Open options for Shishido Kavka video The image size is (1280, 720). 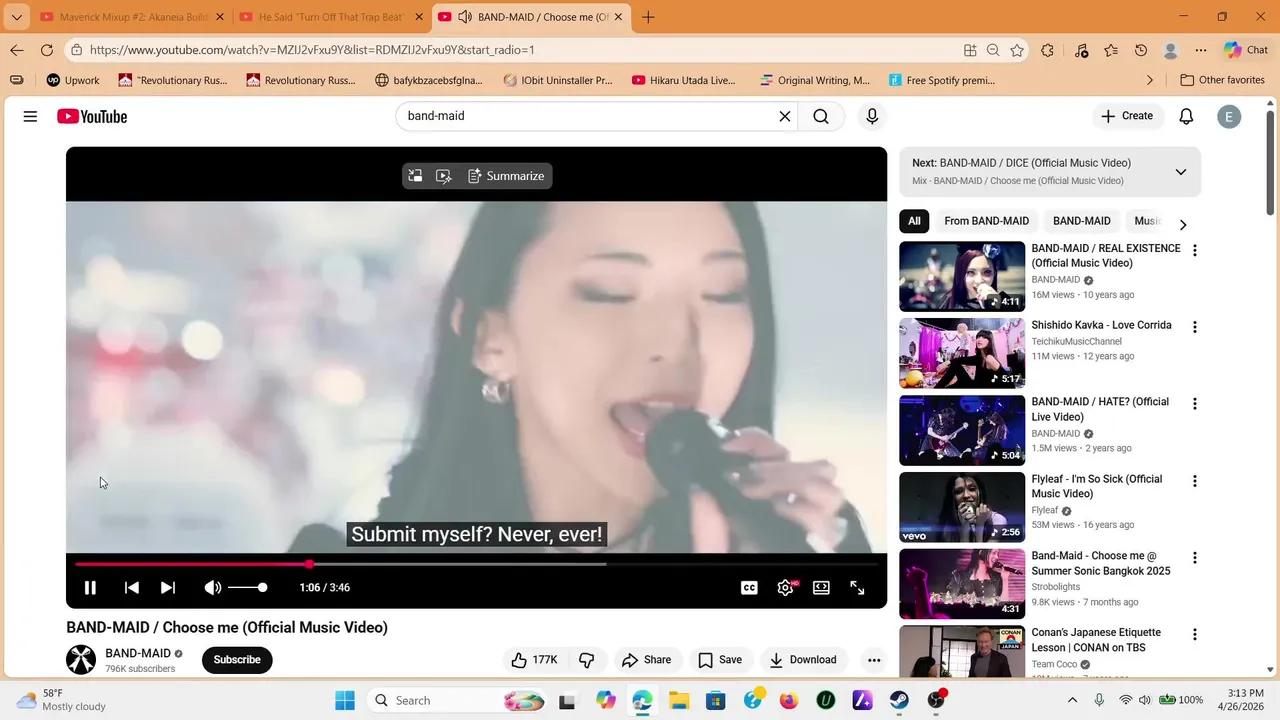[1194, 327]
